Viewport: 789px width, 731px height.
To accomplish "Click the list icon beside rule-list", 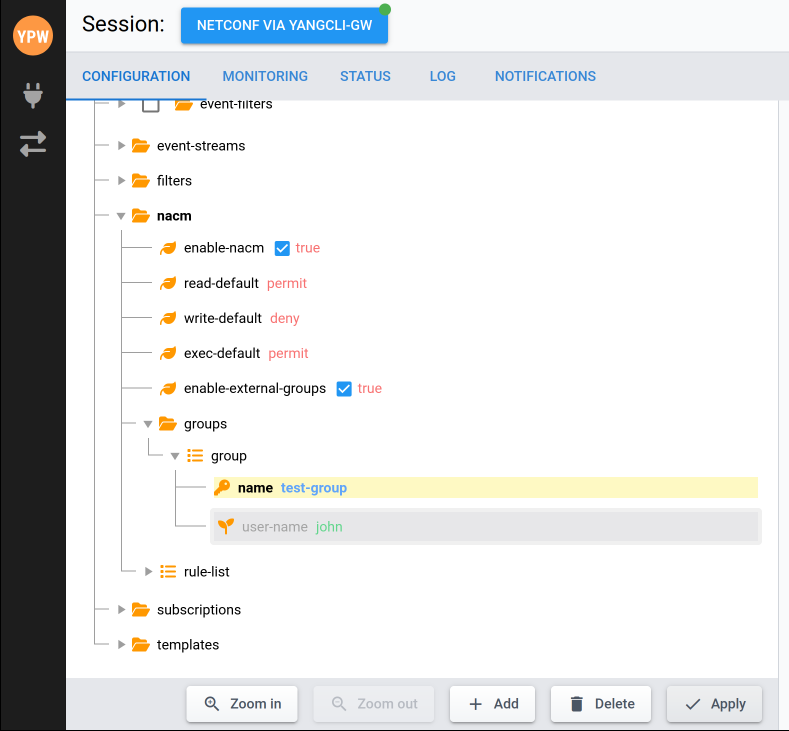I will click(x=168, y=572).
